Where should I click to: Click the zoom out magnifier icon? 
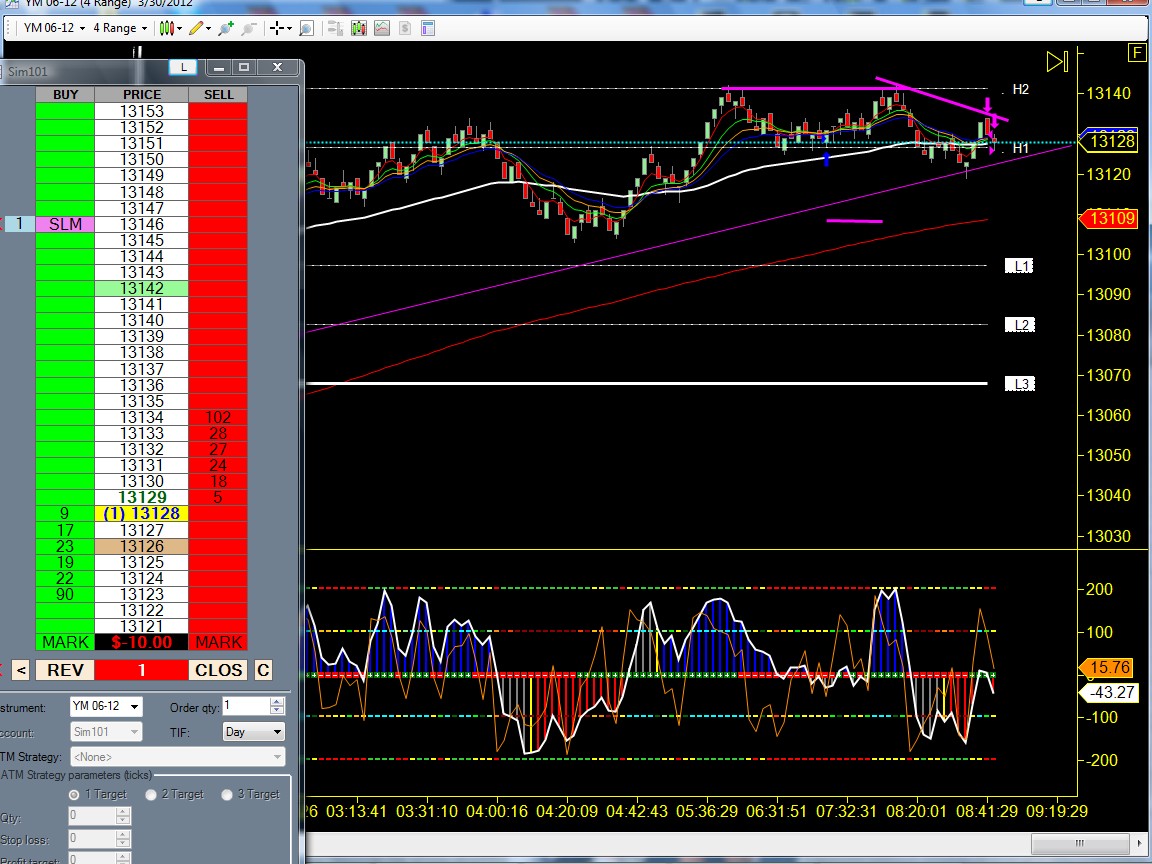(249, 29)
